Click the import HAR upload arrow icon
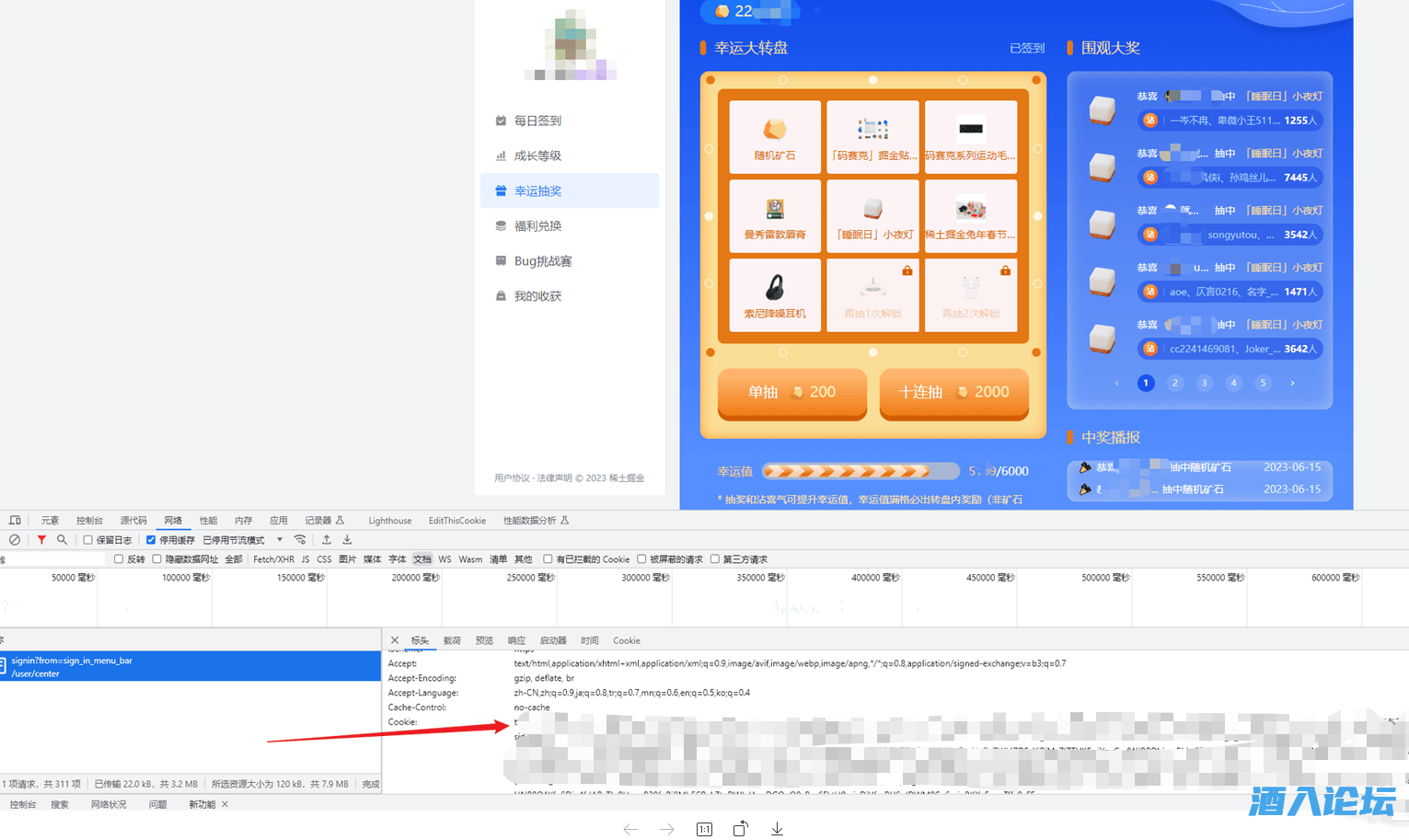Viewport: 1409px width, 840px height. tap(326, 540)
